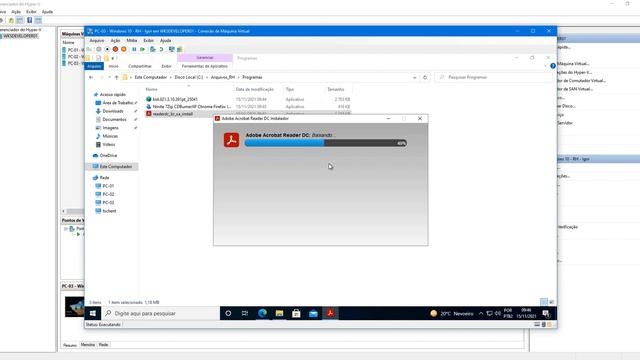Click the refresh icon beside the address bar
The height and width of the screenshot is (360, 640).
(x=425, y=77)
